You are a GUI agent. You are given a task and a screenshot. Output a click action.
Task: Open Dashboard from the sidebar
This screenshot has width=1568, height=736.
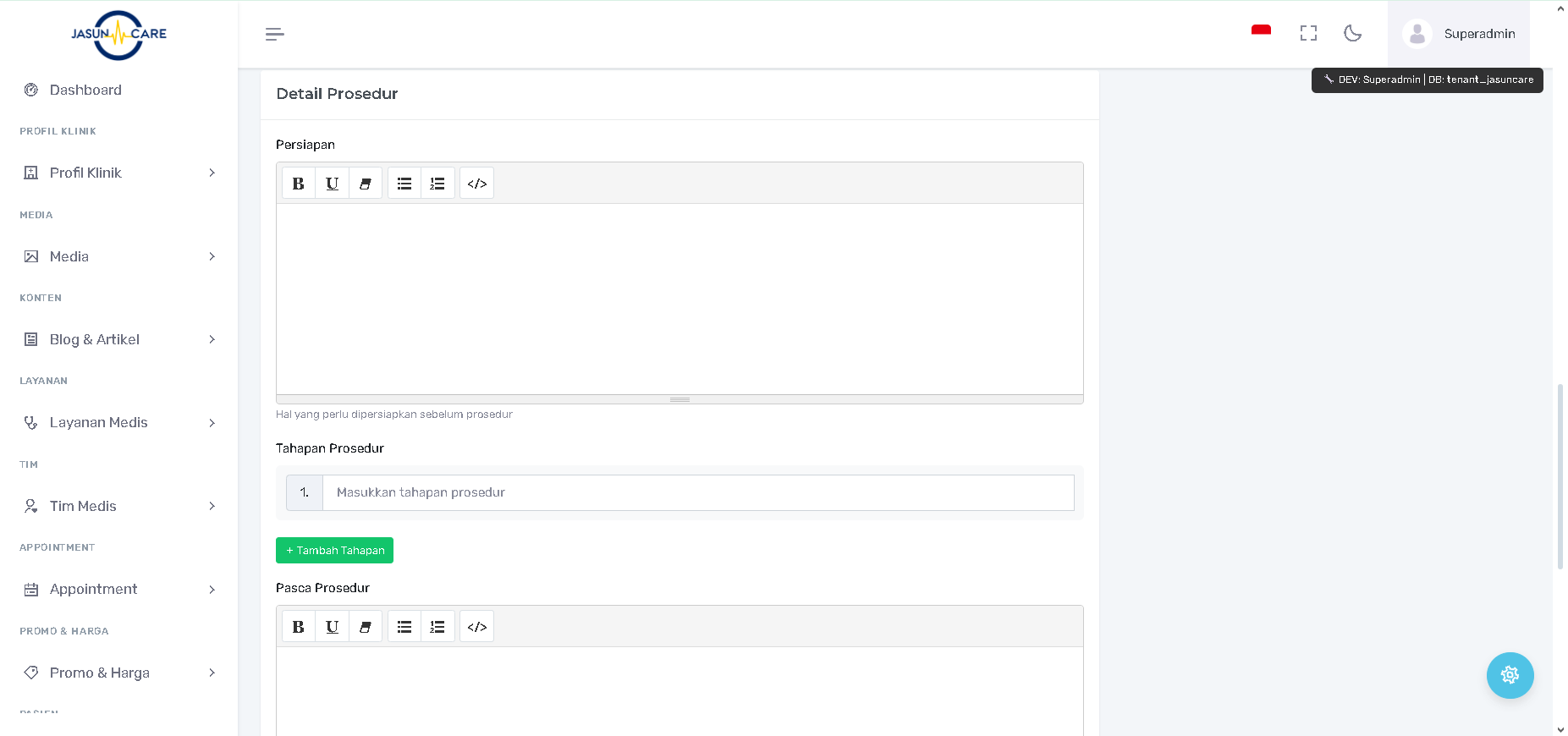pos(85,90)
